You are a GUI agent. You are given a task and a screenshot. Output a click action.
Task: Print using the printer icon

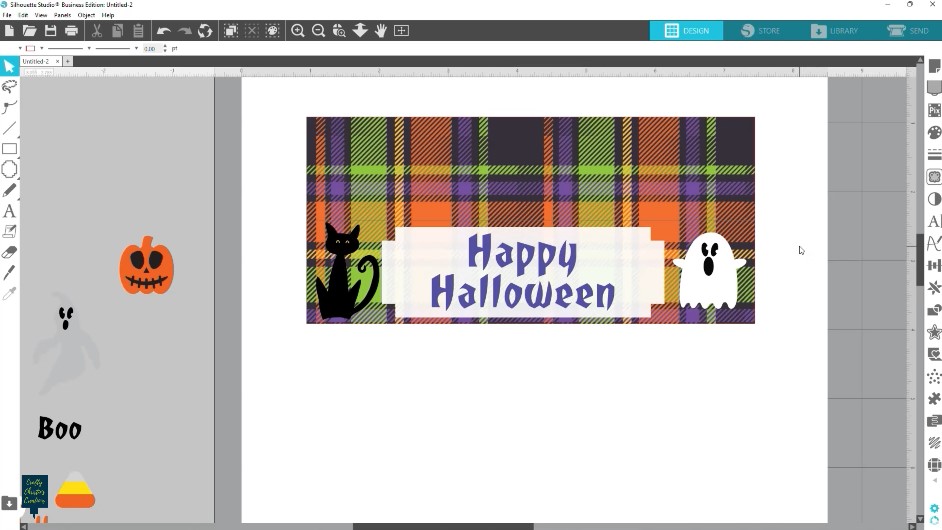71,31
